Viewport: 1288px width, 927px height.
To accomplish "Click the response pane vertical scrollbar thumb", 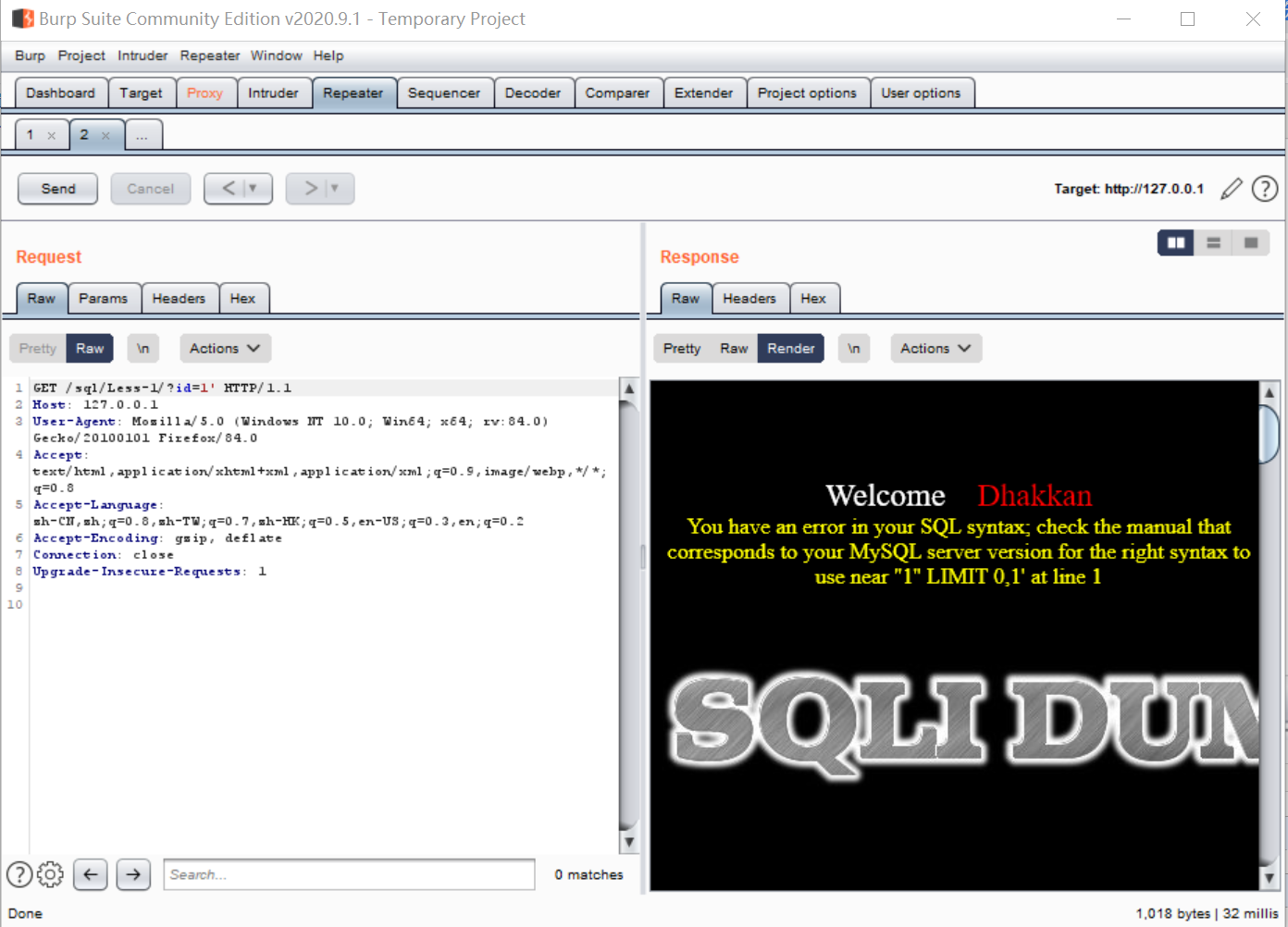I will [1269, 433].
